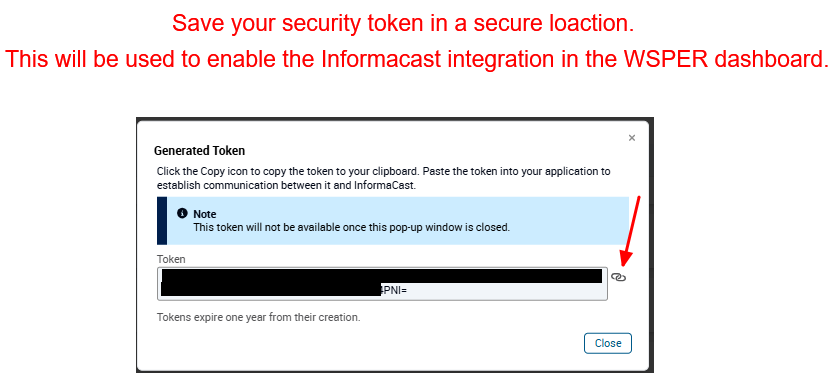Click the red arrow annotation
This screenshot has height=373, width=835.
[631, 231]
